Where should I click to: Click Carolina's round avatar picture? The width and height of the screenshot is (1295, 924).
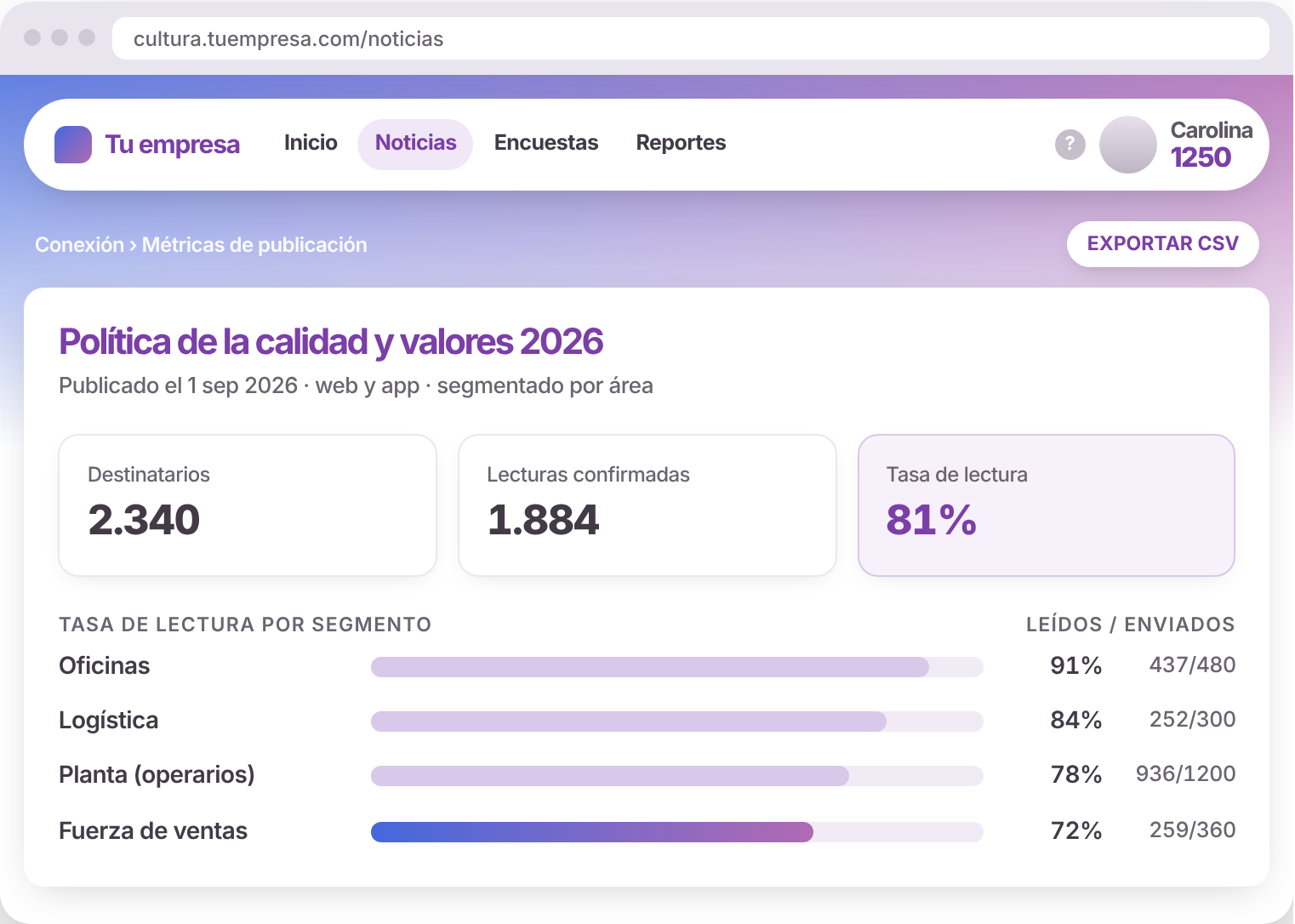pos(1128,145)
